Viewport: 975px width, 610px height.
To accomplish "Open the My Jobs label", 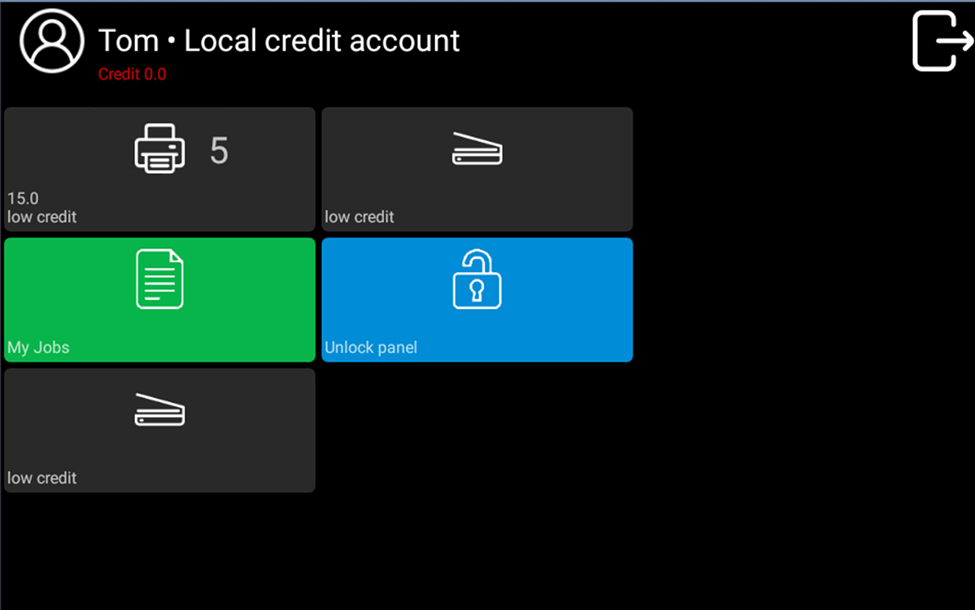I will click(38, 348).
